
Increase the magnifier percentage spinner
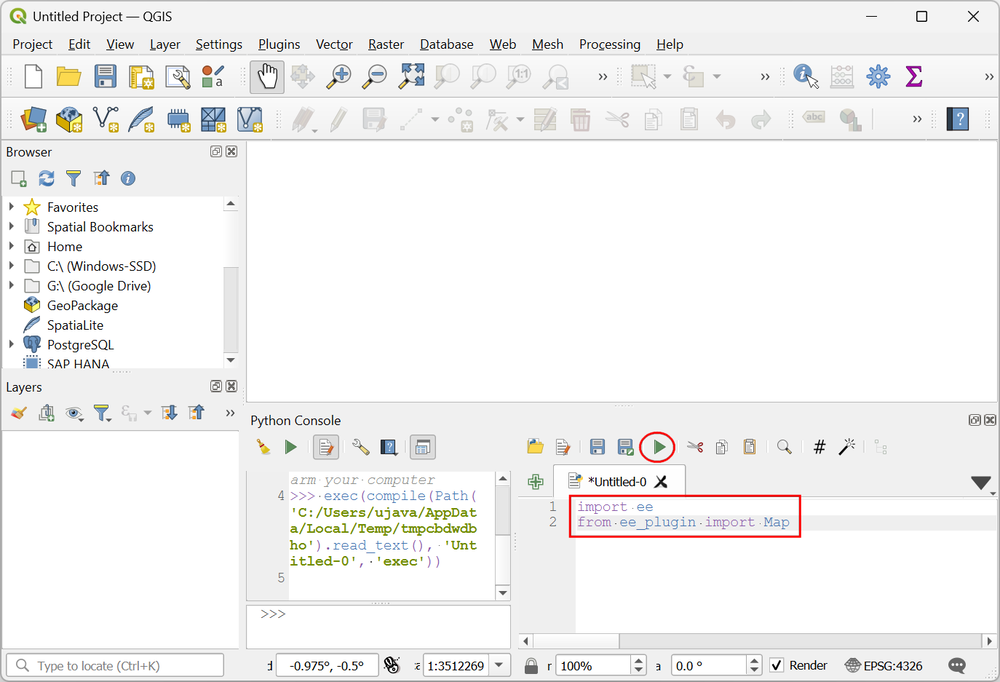(x=639, y=661)
